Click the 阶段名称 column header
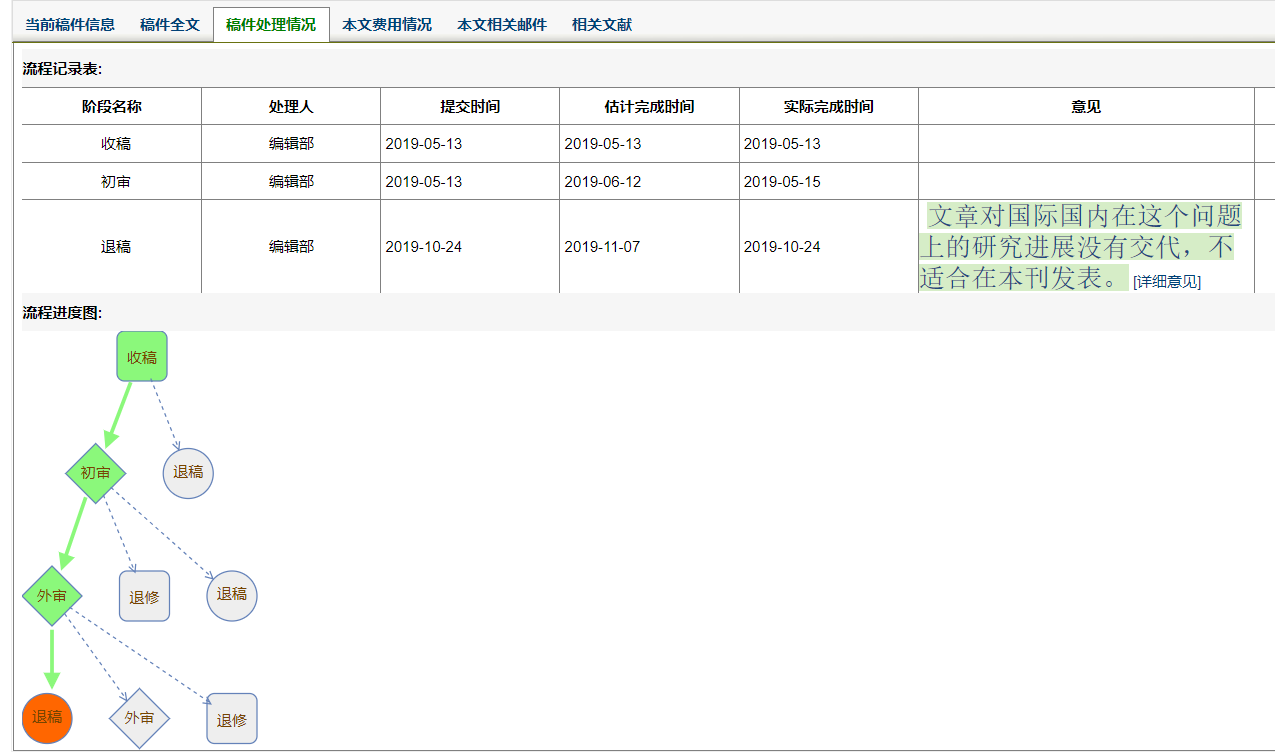 coord(112,107)
